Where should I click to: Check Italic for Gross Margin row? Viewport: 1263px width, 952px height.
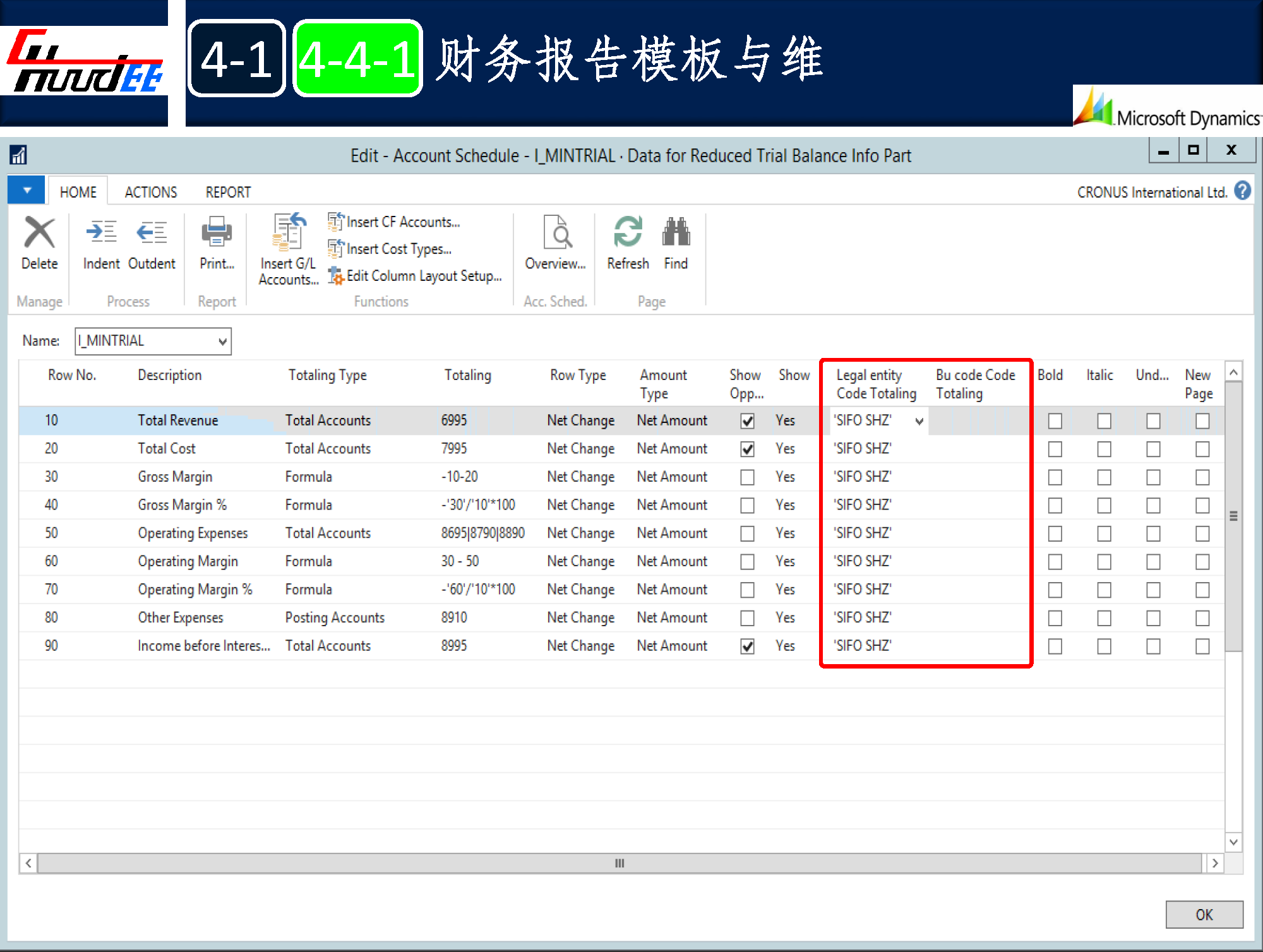[1104, 477]
